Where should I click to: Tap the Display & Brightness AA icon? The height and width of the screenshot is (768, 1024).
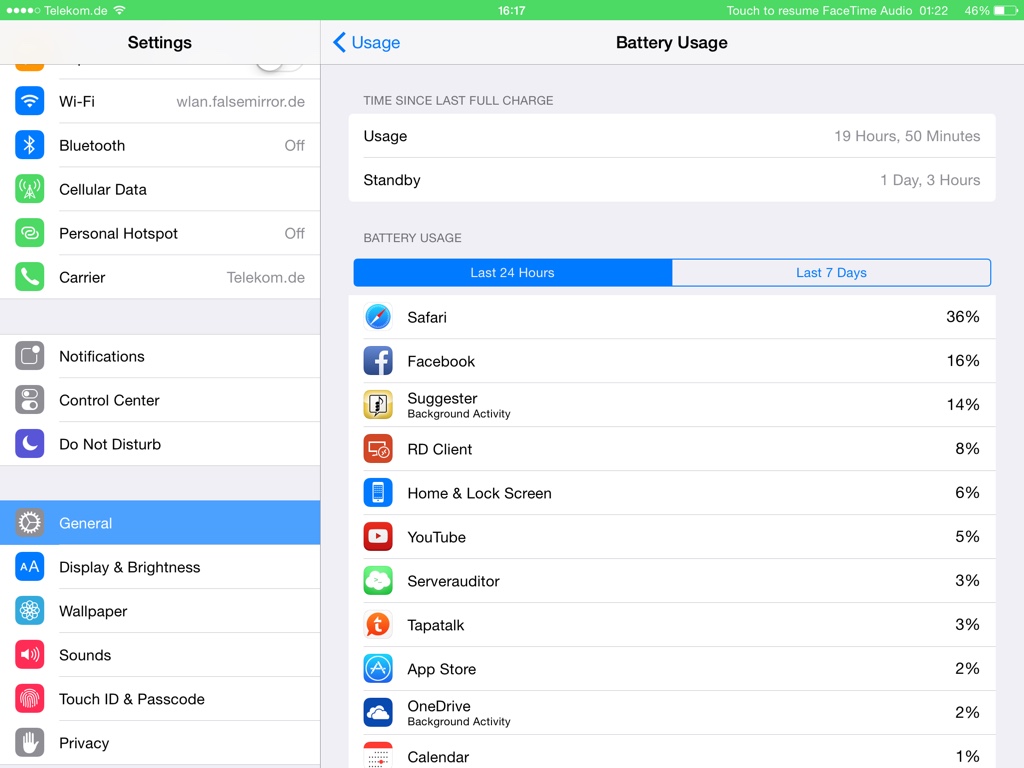pos(29,567)
